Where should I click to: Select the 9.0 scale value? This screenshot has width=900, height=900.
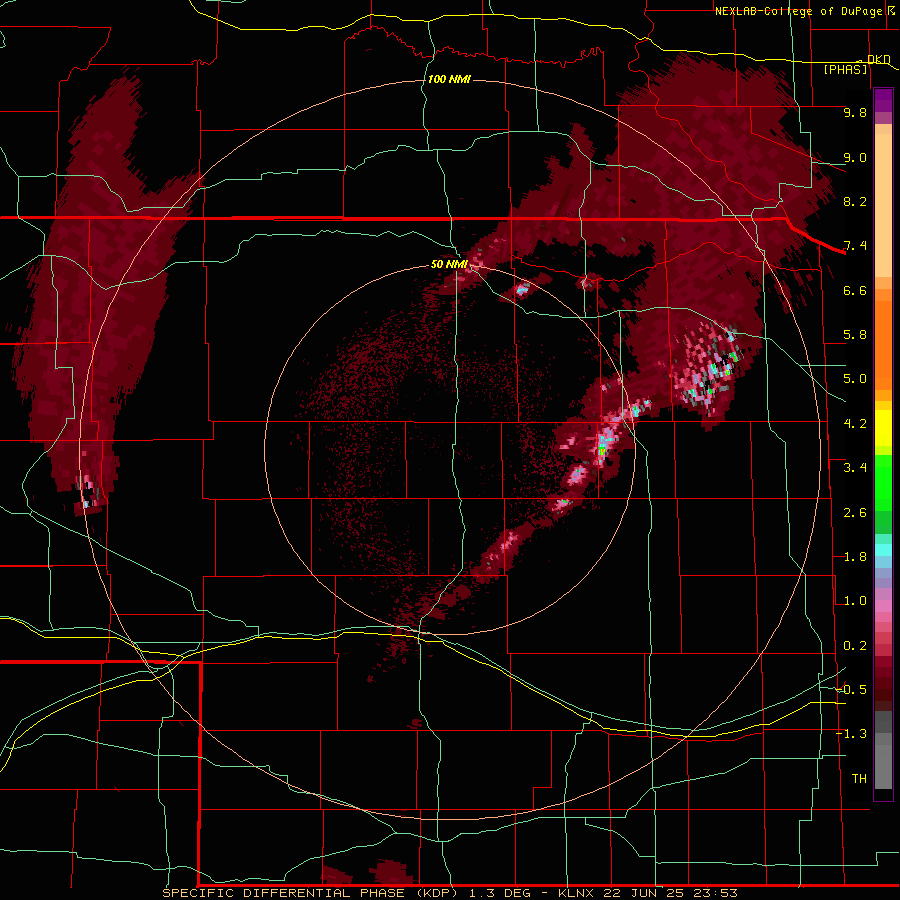point(855,157)
